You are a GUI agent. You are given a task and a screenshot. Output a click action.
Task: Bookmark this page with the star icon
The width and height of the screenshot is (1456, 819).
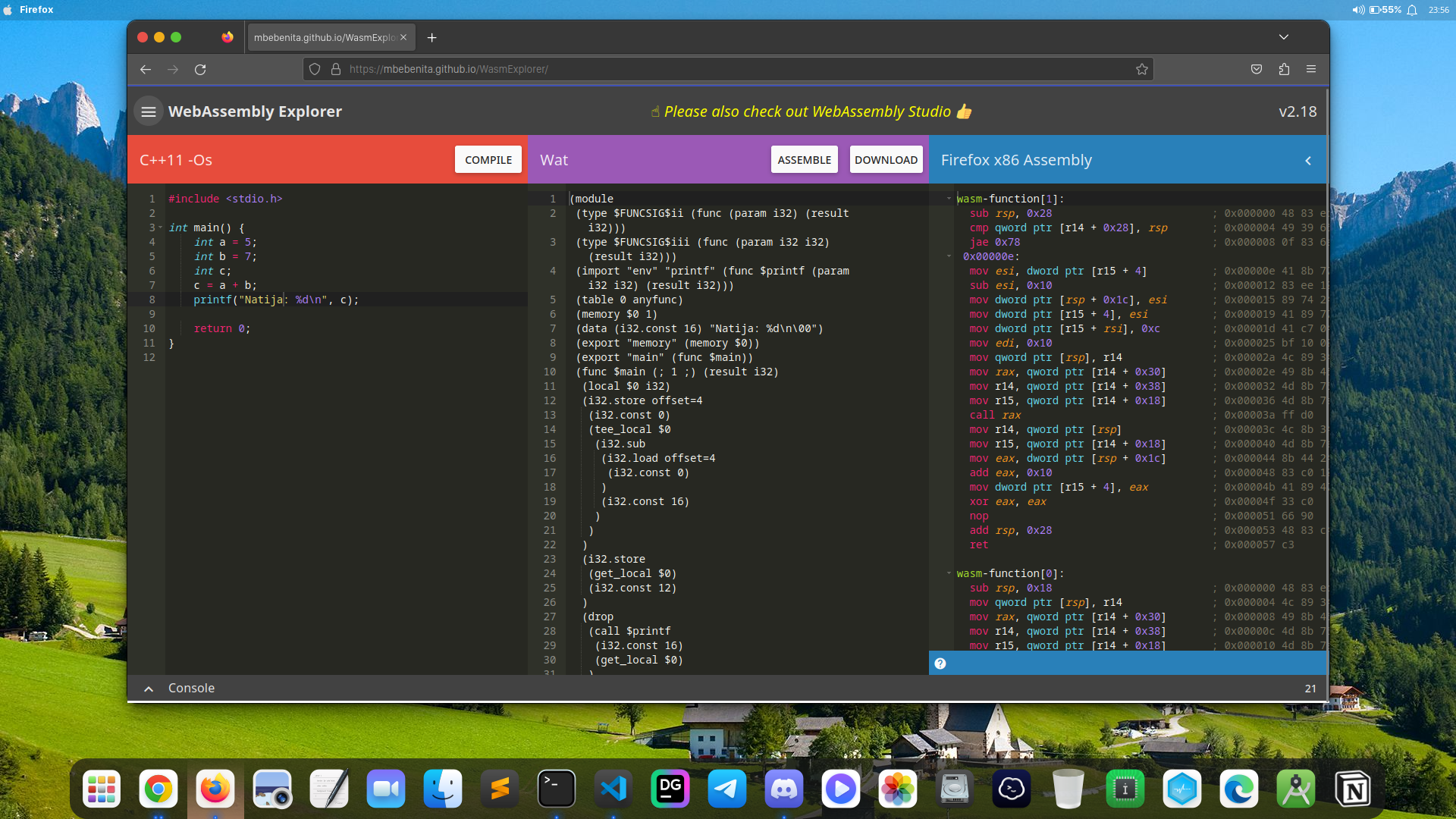pyautogui.click(x=1142, y=69)
